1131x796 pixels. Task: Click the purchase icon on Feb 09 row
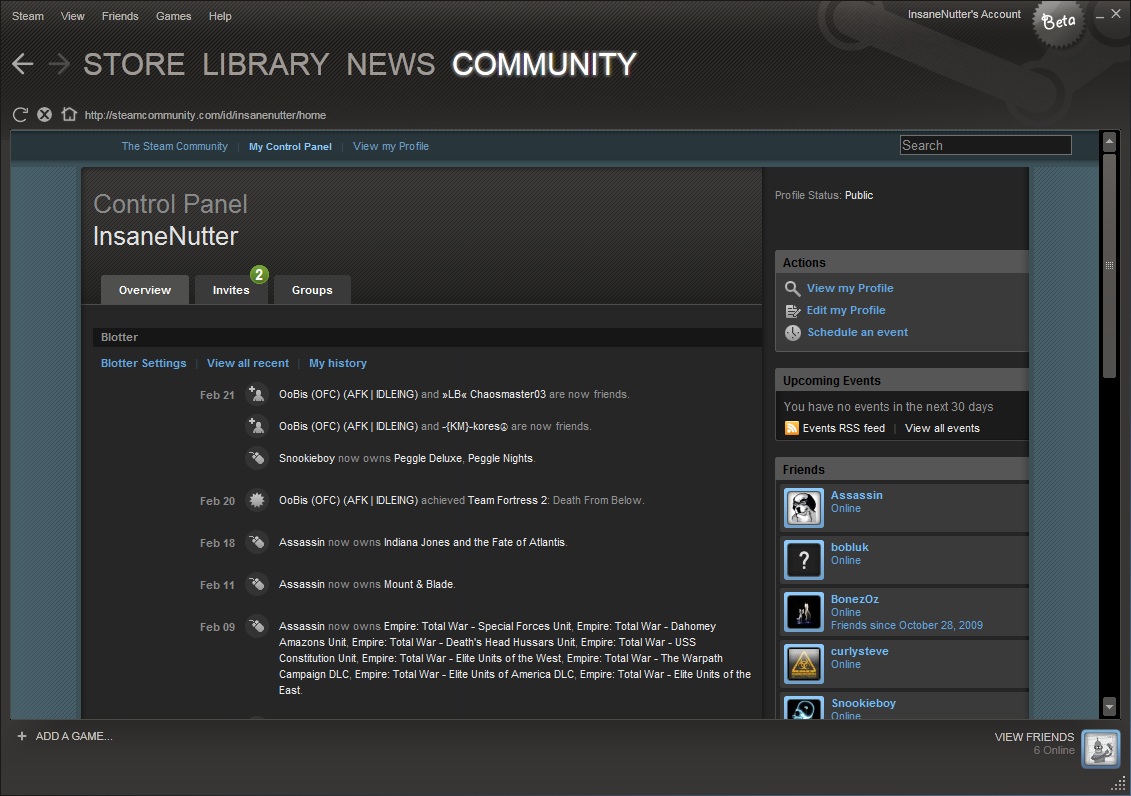click(x=256, y=626)
